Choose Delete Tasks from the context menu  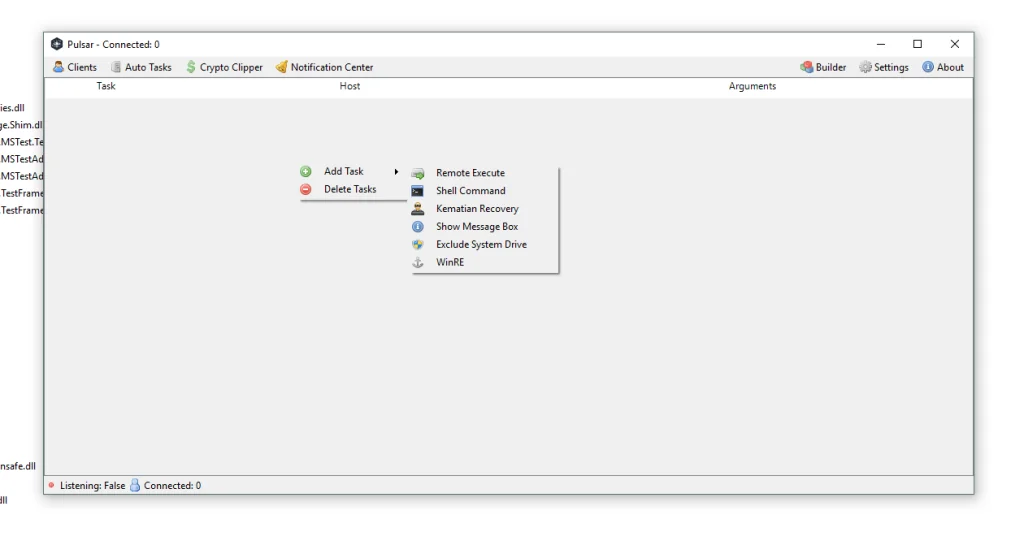(350, 189)
